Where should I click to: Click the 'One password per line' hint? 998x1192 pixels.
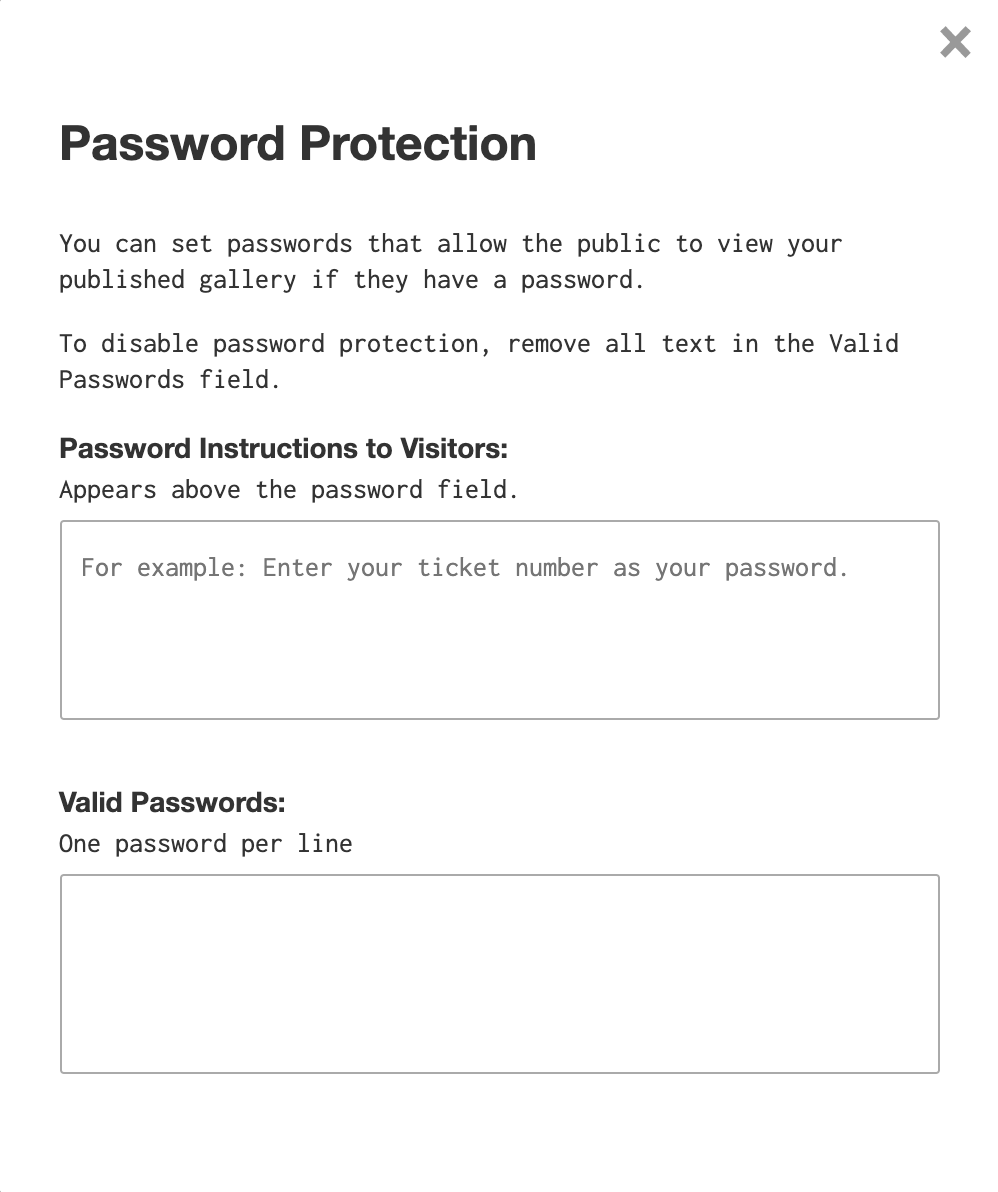click(x=206, y=844)
